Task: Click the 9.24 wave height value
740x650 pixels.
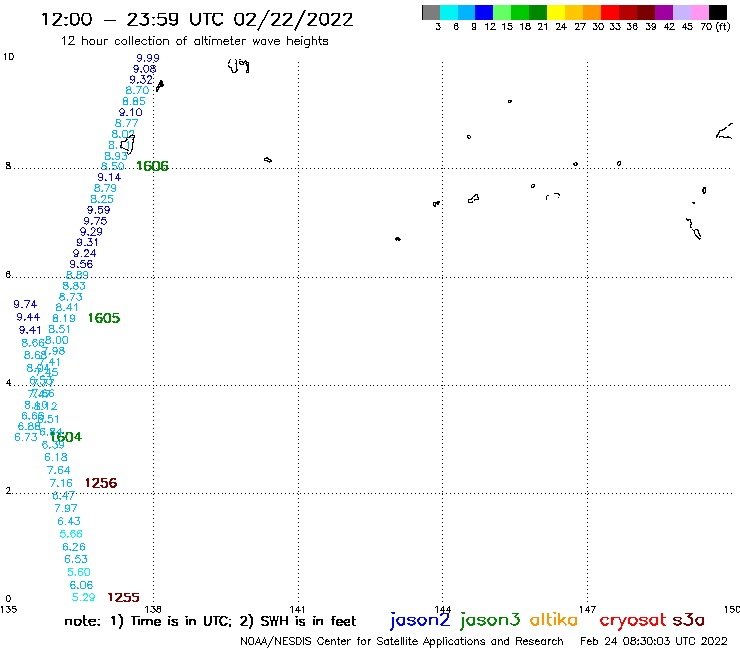Action: [x=84, y=253]
